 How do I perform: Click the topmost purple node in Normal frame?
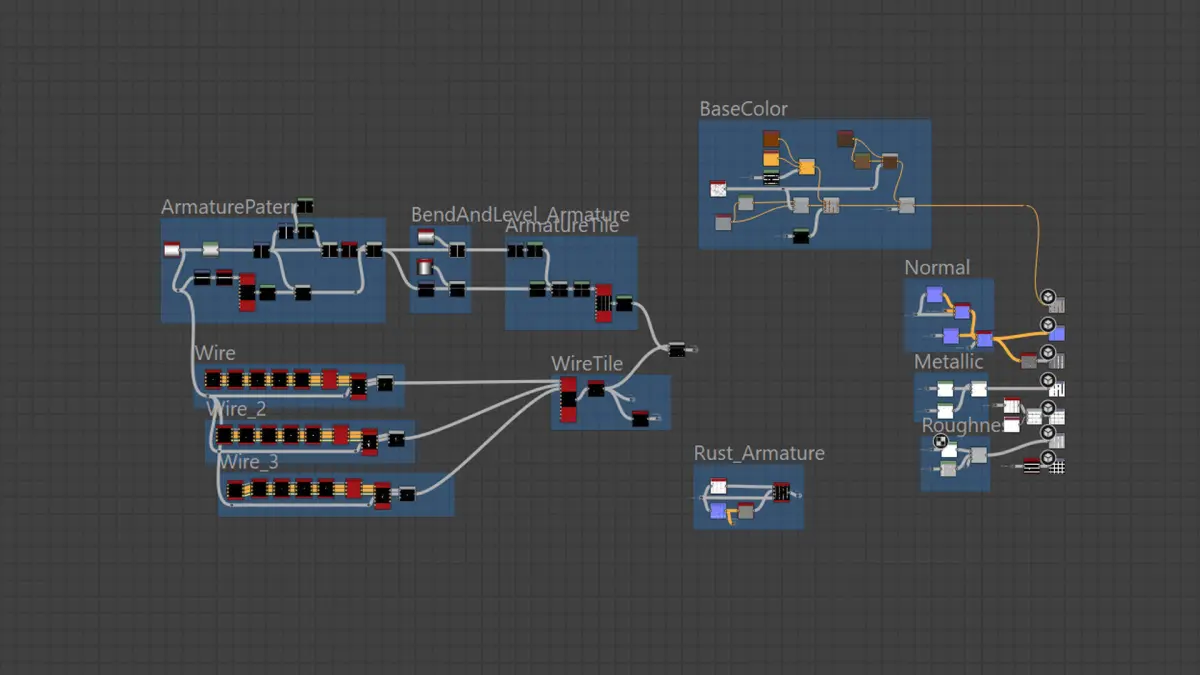coord(934,294)
